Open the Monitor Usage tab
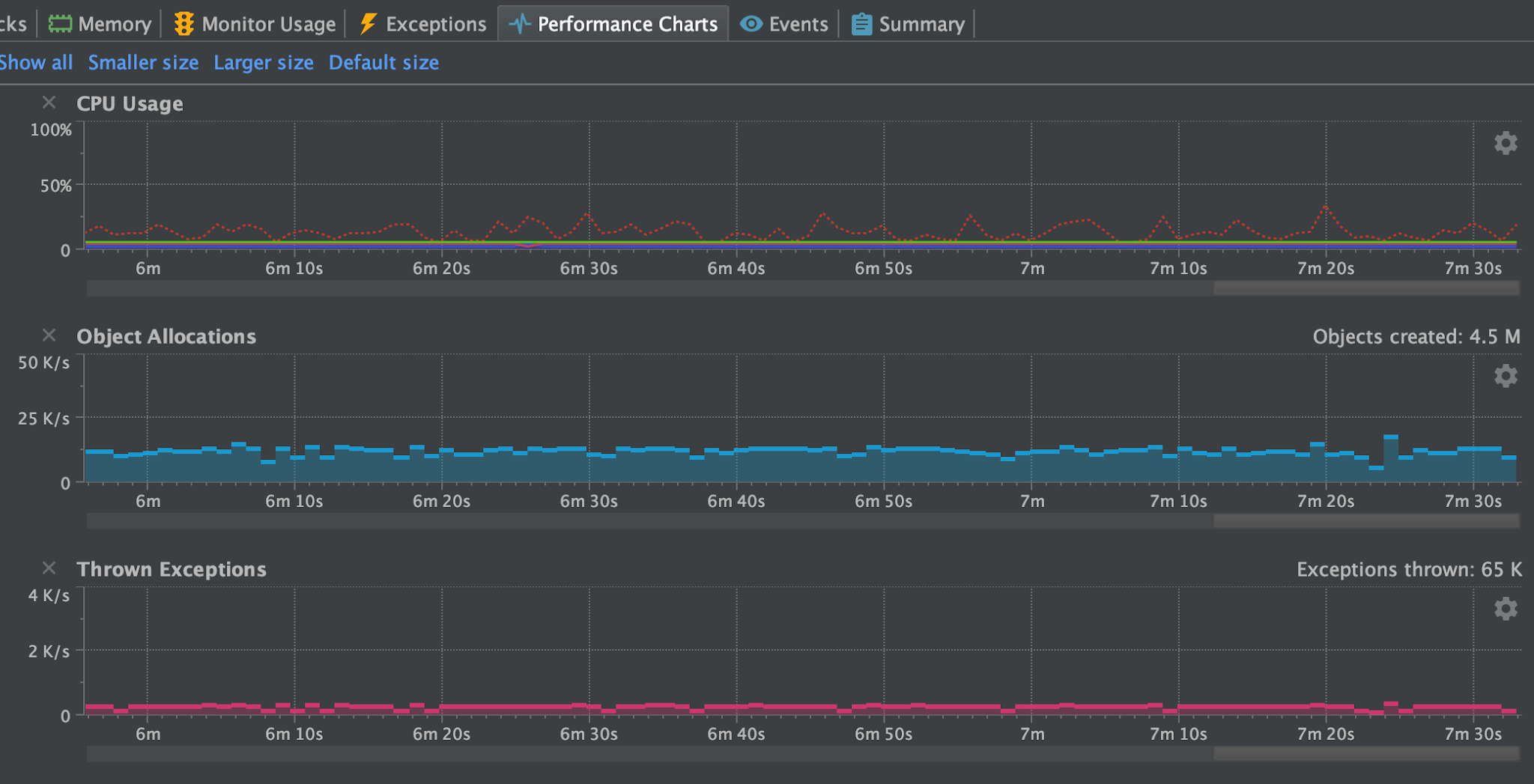The width and height of the screenshot is (1534, 784). 255,24
